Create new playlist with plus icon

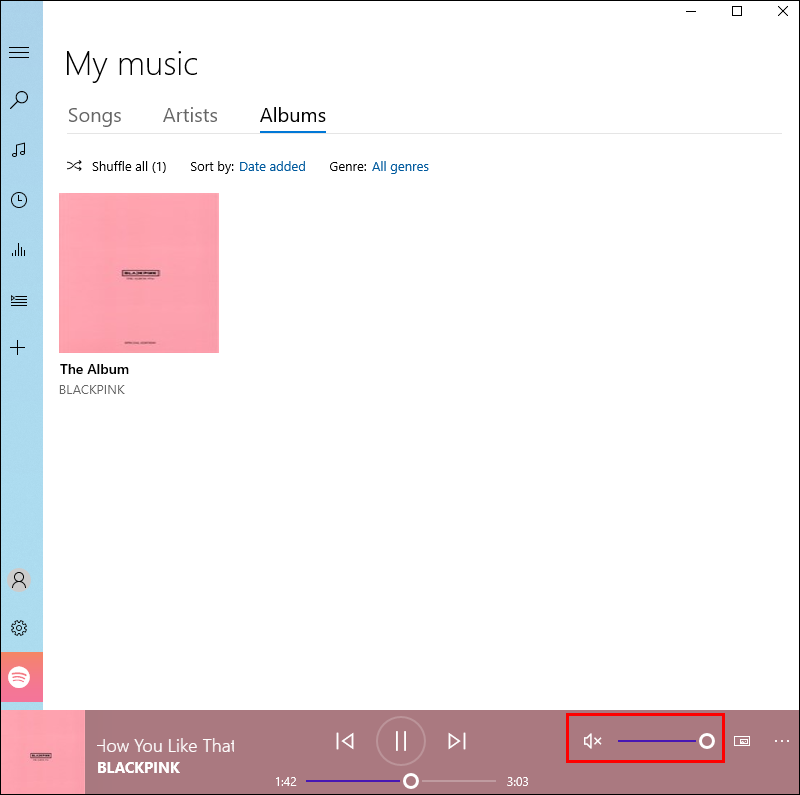[18, 348]
